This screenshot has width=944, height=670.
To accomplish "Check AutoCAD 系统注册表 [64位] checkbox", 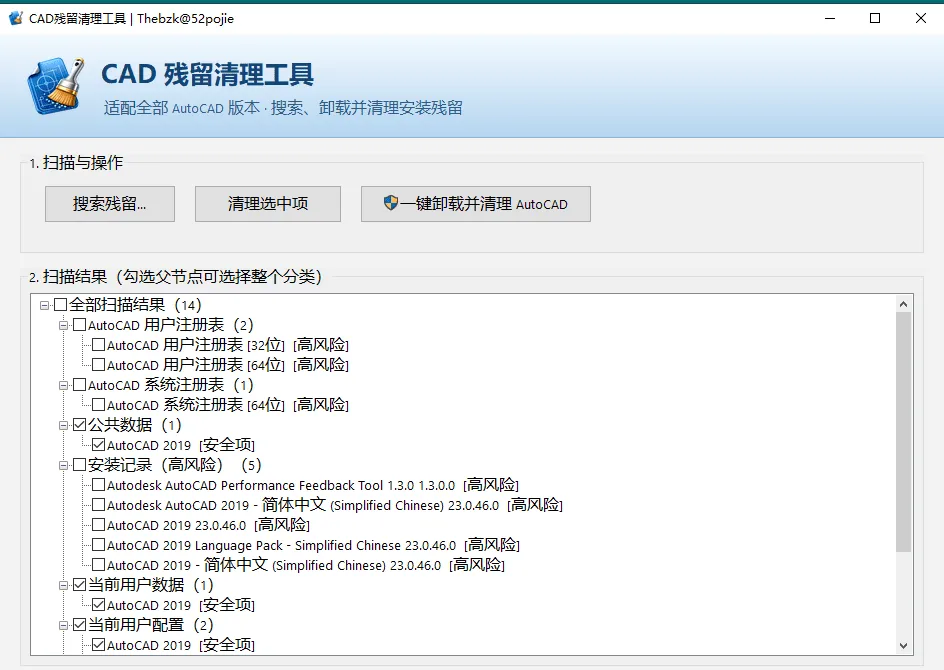I will tap(99, 405).
